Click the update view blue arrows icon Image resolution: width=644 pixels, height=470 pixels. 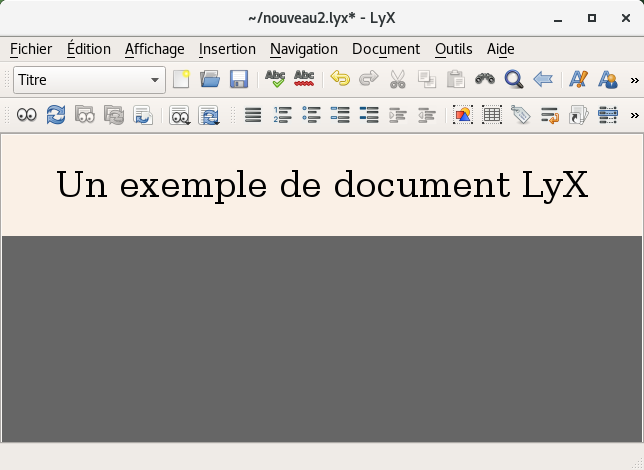tap(56, 115)
